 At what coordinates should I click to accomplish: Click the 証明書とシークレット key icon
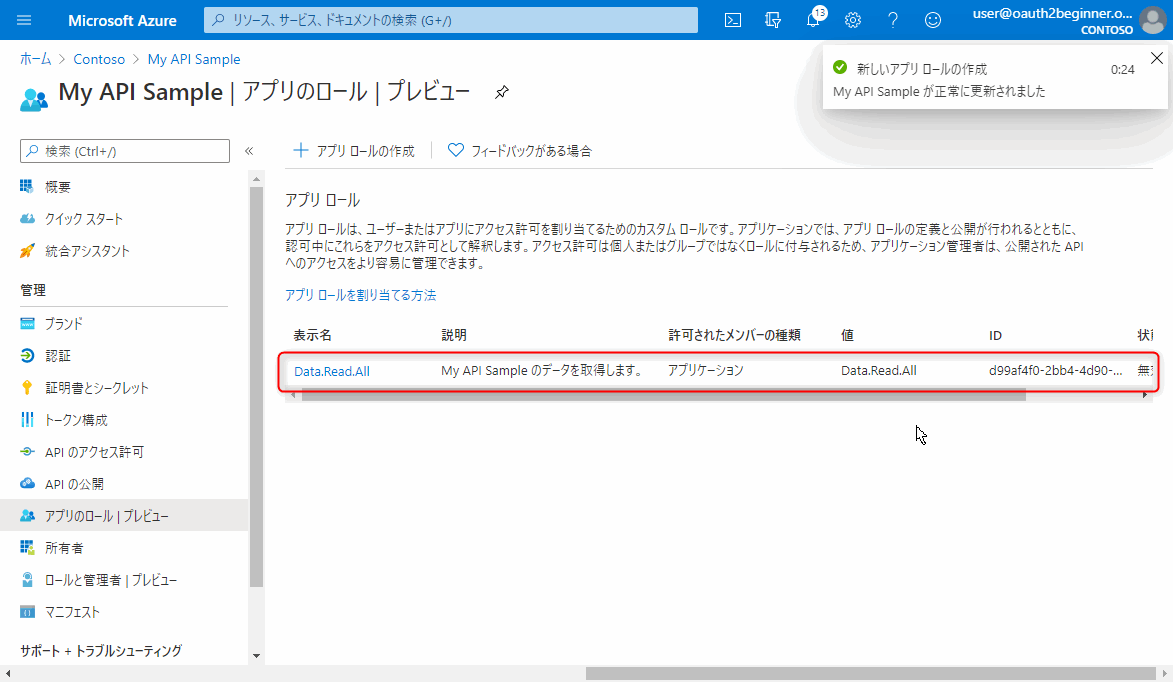coord(27,387)
